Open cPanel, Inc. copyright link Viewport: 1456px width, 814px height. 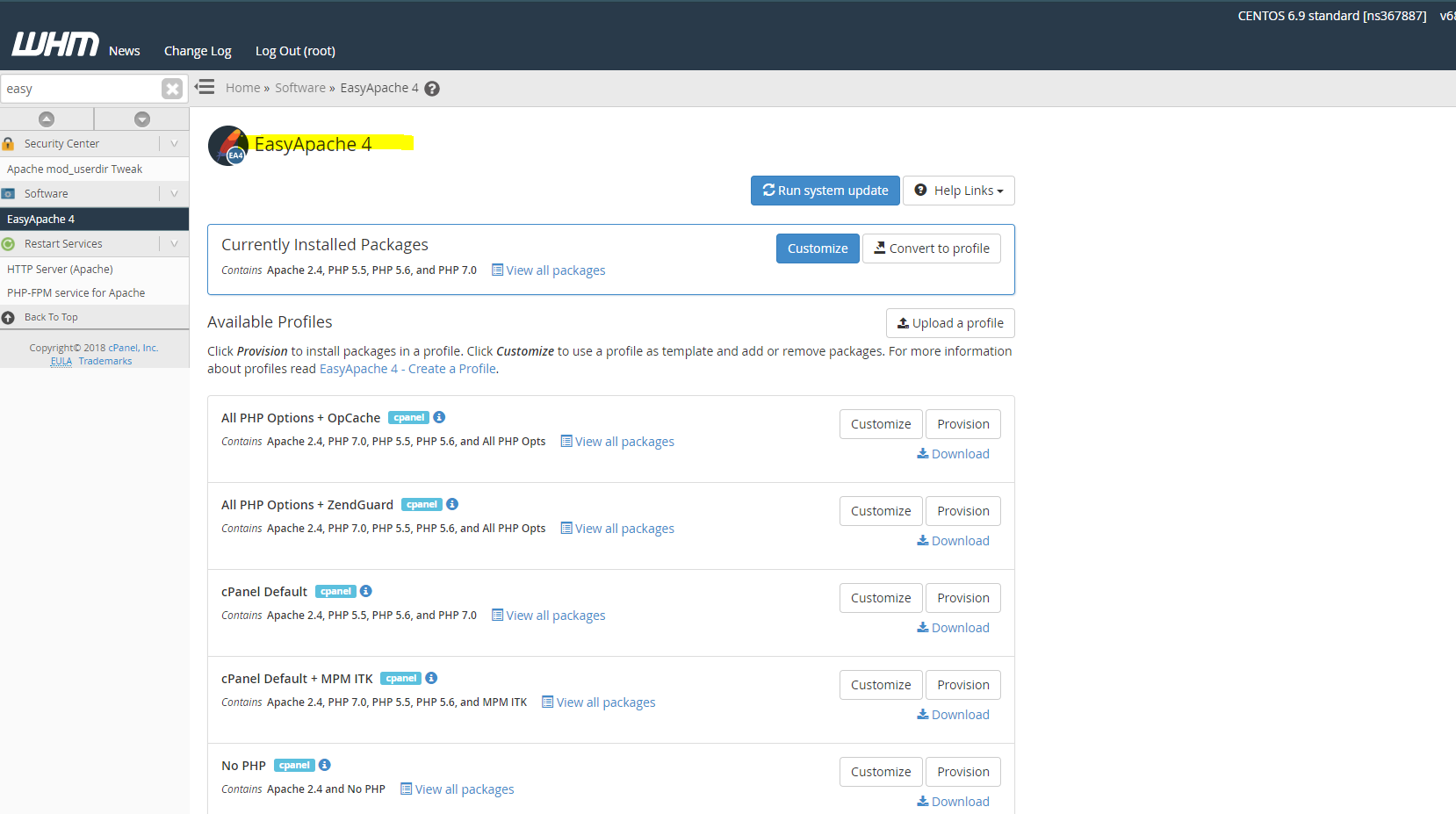tap(133, 348)
